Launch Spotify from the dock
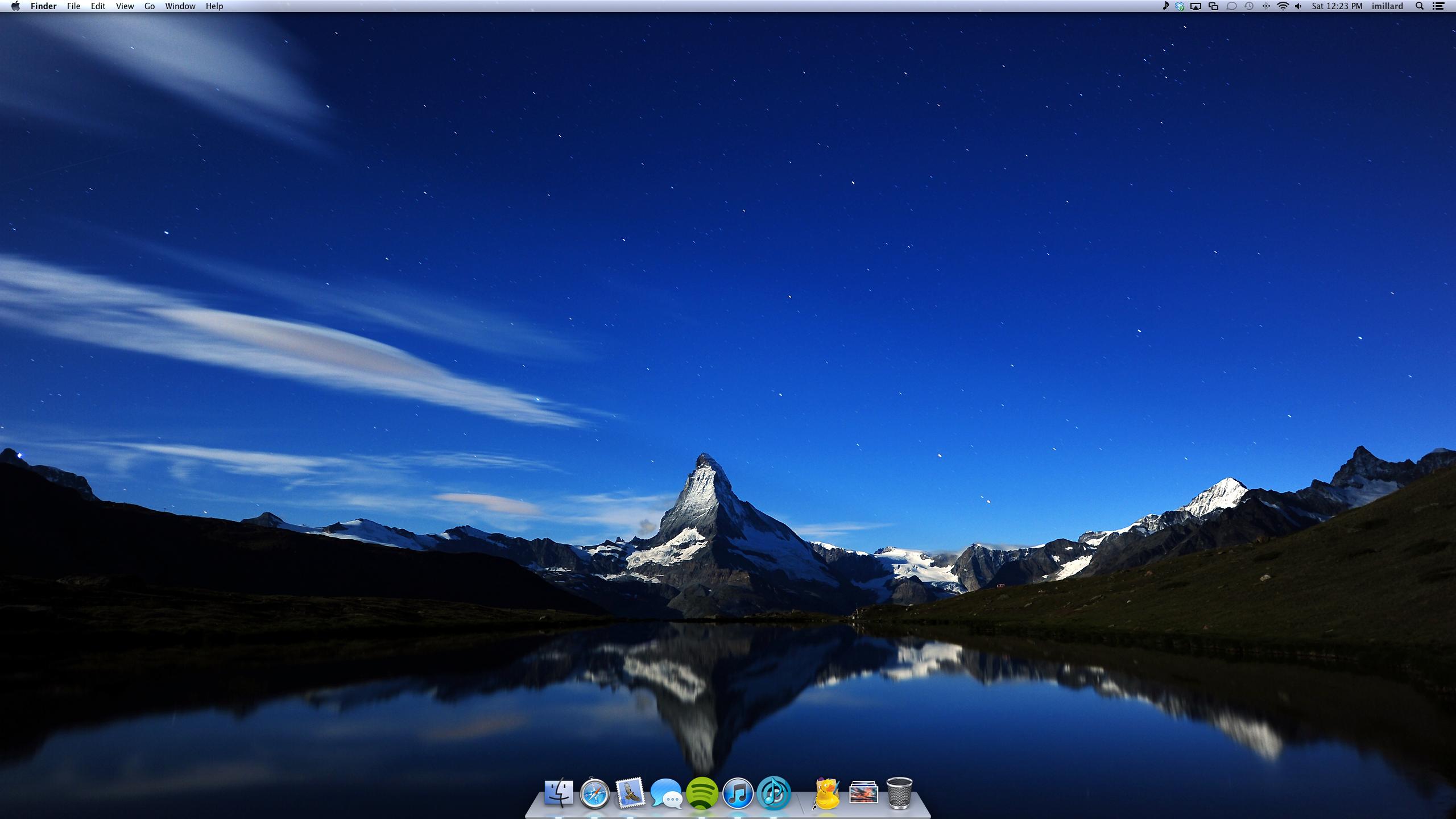The image size is (1456, 819). (702, 793)
